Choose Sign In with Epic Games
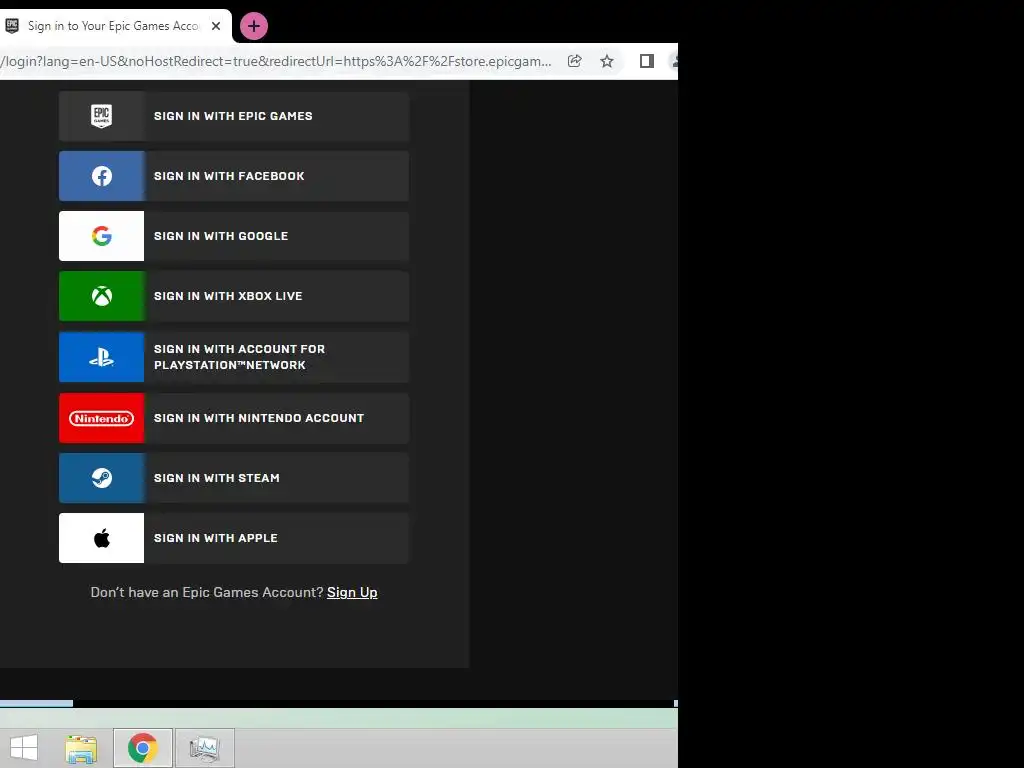 (x=234, y=116)
